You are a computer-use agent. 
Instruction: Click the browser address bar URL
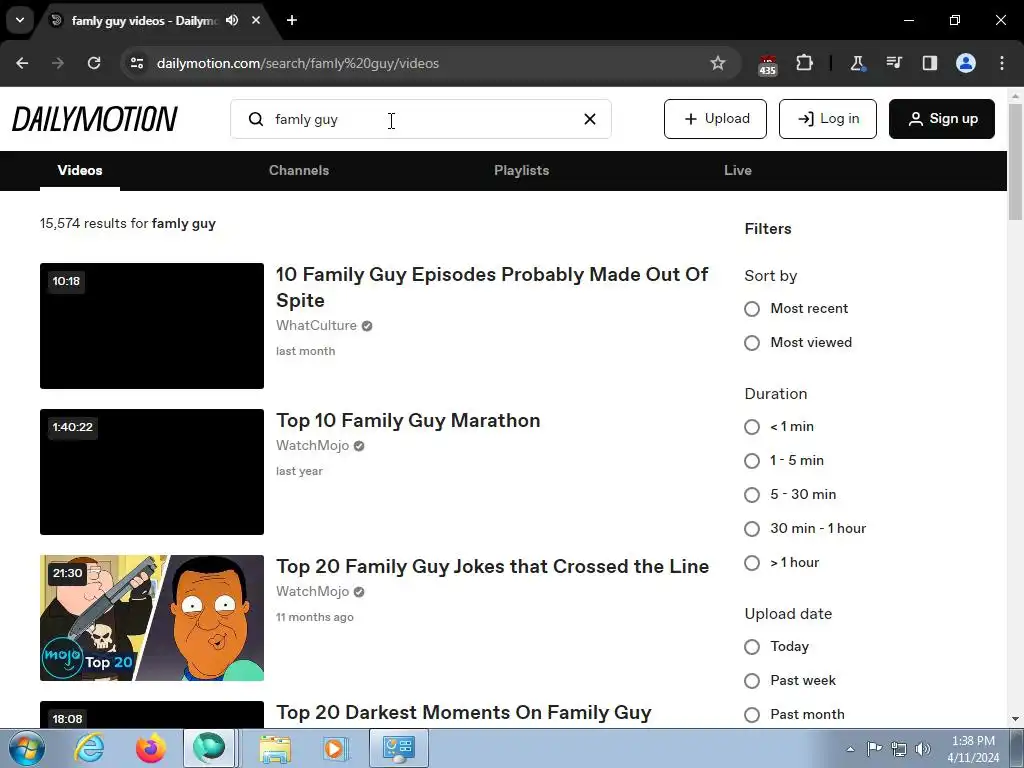click(x=298, y=63)
